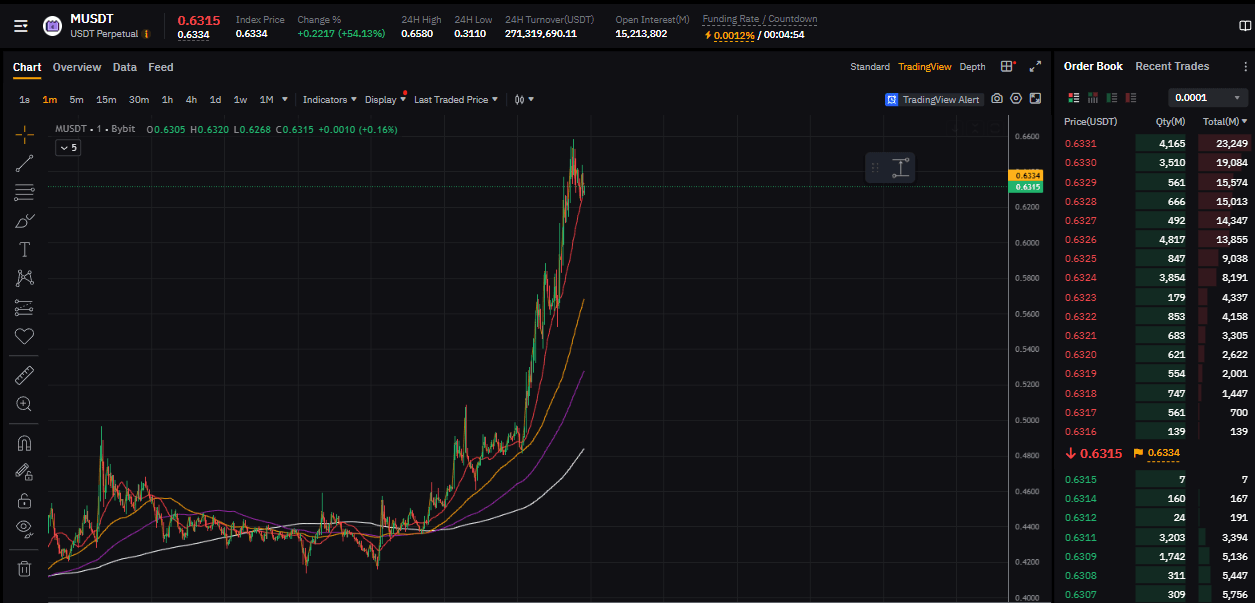Click the 0.6331 ask price row
Viewport: 1255px width, 603px height.
click(x=1080, y=144)
